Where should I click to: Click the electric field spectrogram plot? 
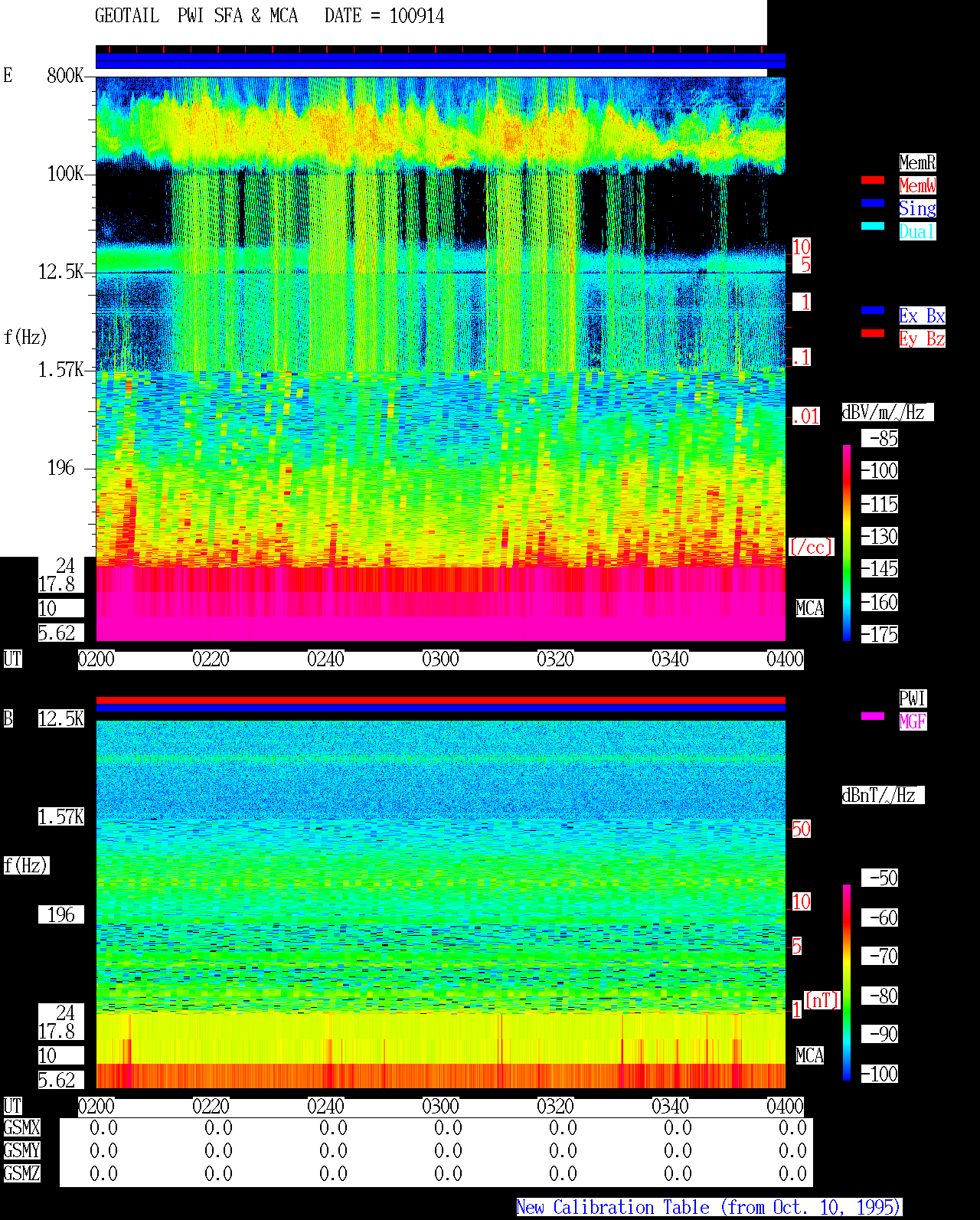click(440, 359)
